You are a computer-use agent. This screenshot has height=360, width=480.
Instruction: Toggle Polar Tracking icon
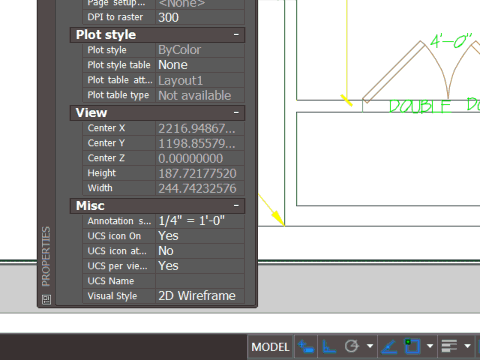coord(351,347)
